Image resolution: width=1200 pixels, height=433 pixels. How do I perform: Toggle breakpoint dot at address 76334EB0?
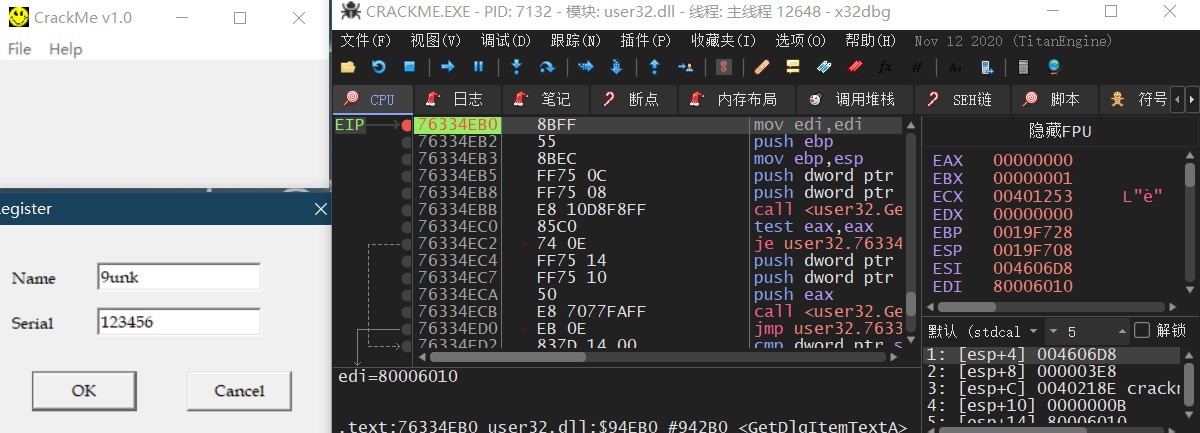[x=406, y=126]
